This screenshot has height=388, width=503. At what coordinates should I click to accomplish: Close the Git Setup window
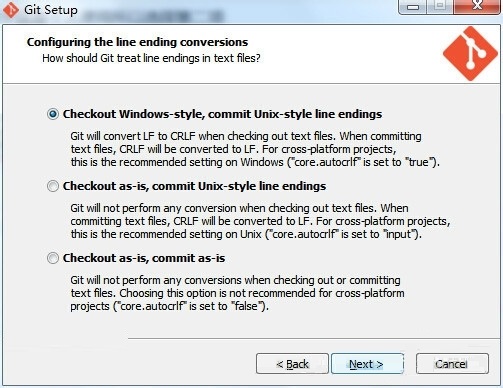[x=477, y=7]
